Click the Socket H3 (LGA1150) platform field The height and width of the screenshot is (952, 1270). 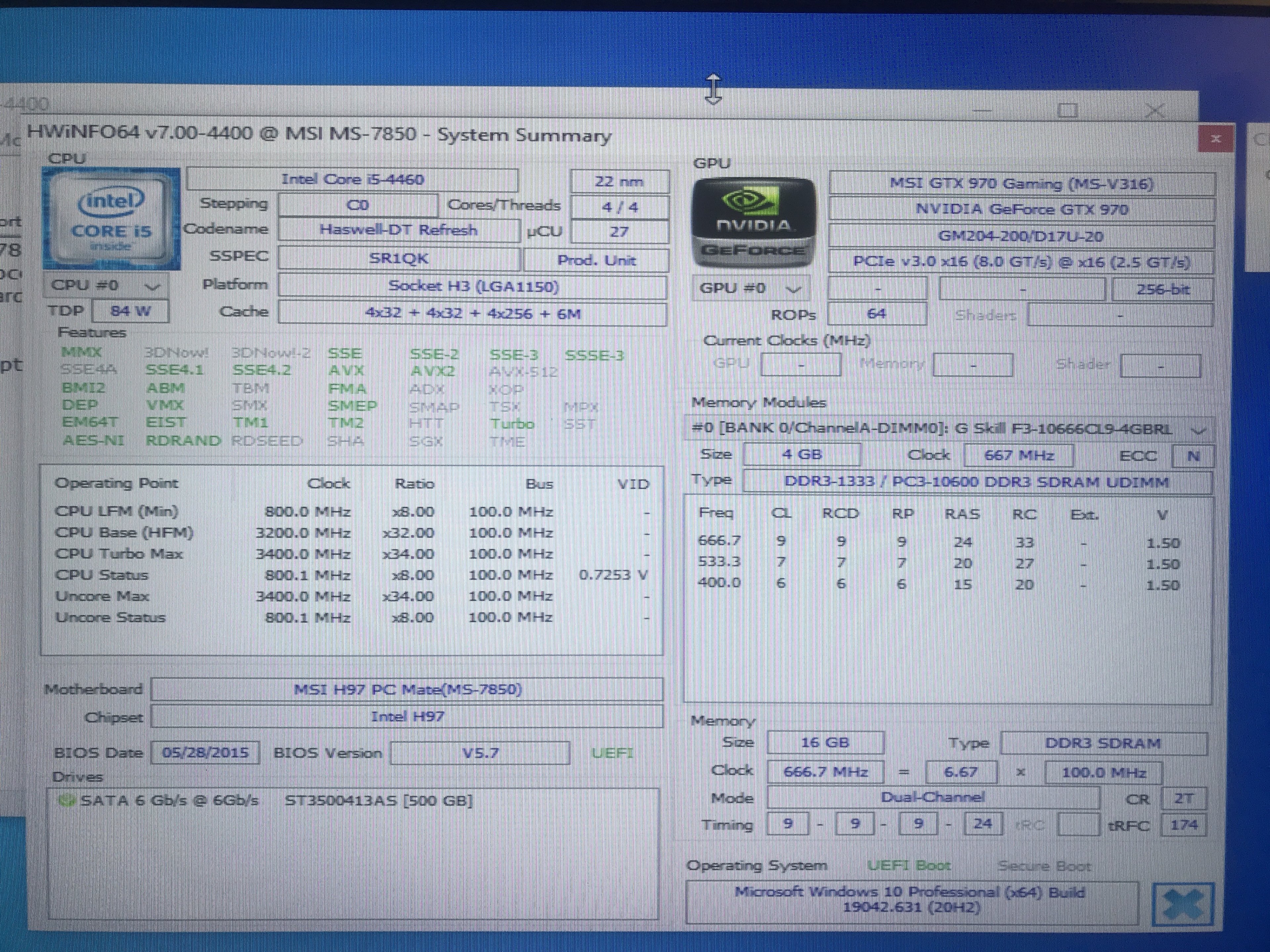pyautogui.click(x=473, y=286)
